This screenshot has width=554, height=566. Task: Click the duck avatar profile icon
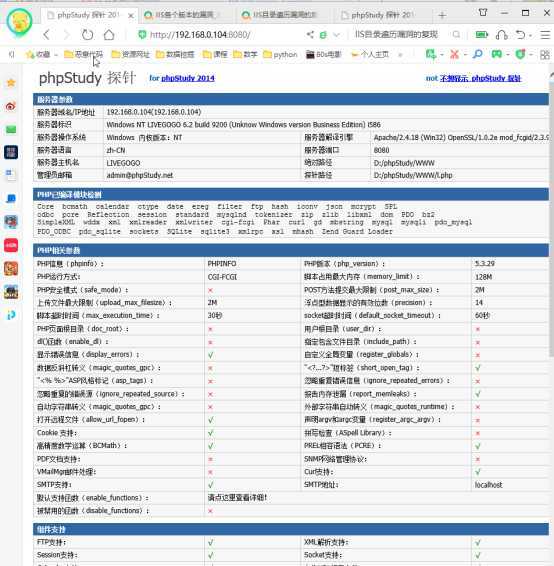tap(19, 22)
